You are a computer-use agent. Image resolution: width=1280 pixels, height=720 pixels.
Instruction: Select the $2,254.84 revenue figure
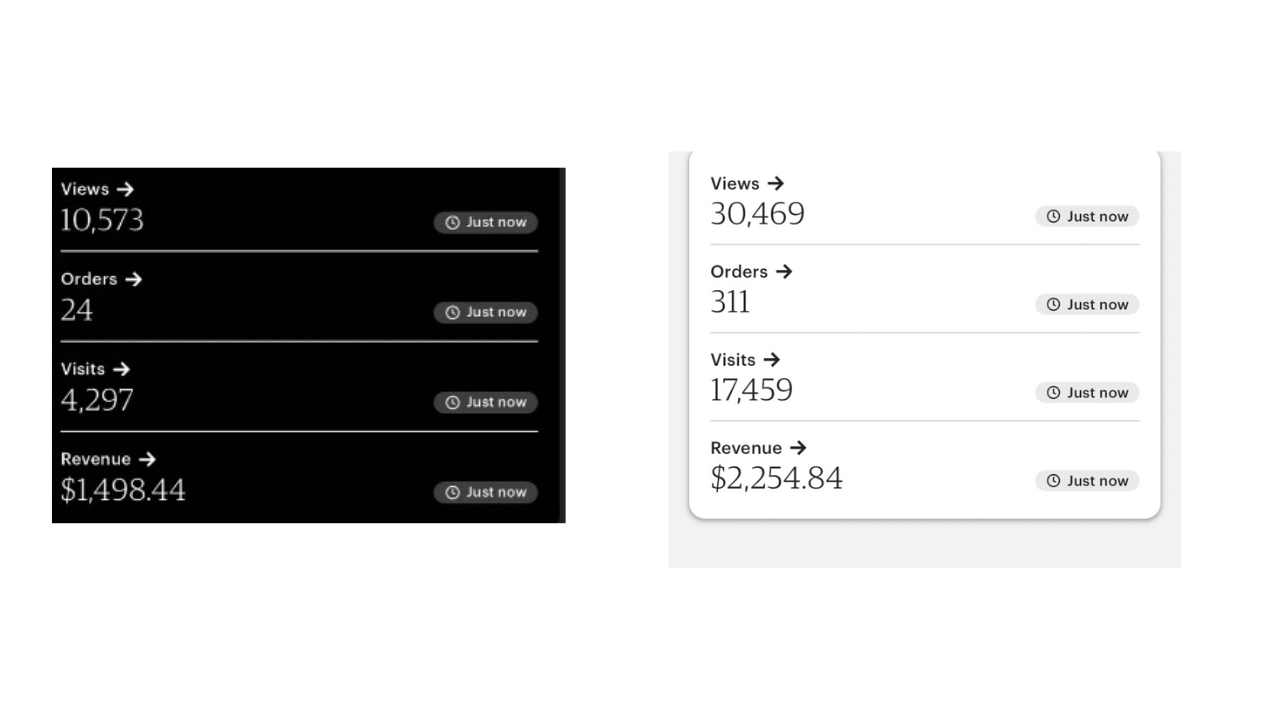777,479
